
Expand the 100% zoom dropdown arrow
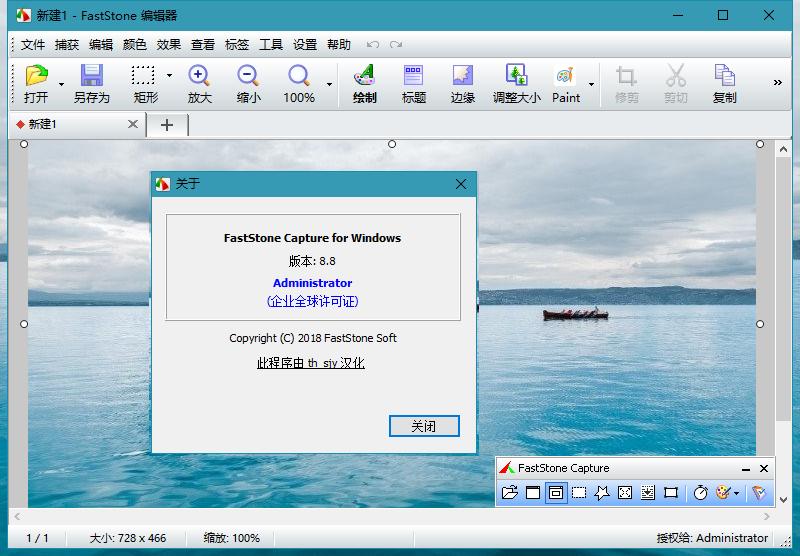[x=330, y=84]
